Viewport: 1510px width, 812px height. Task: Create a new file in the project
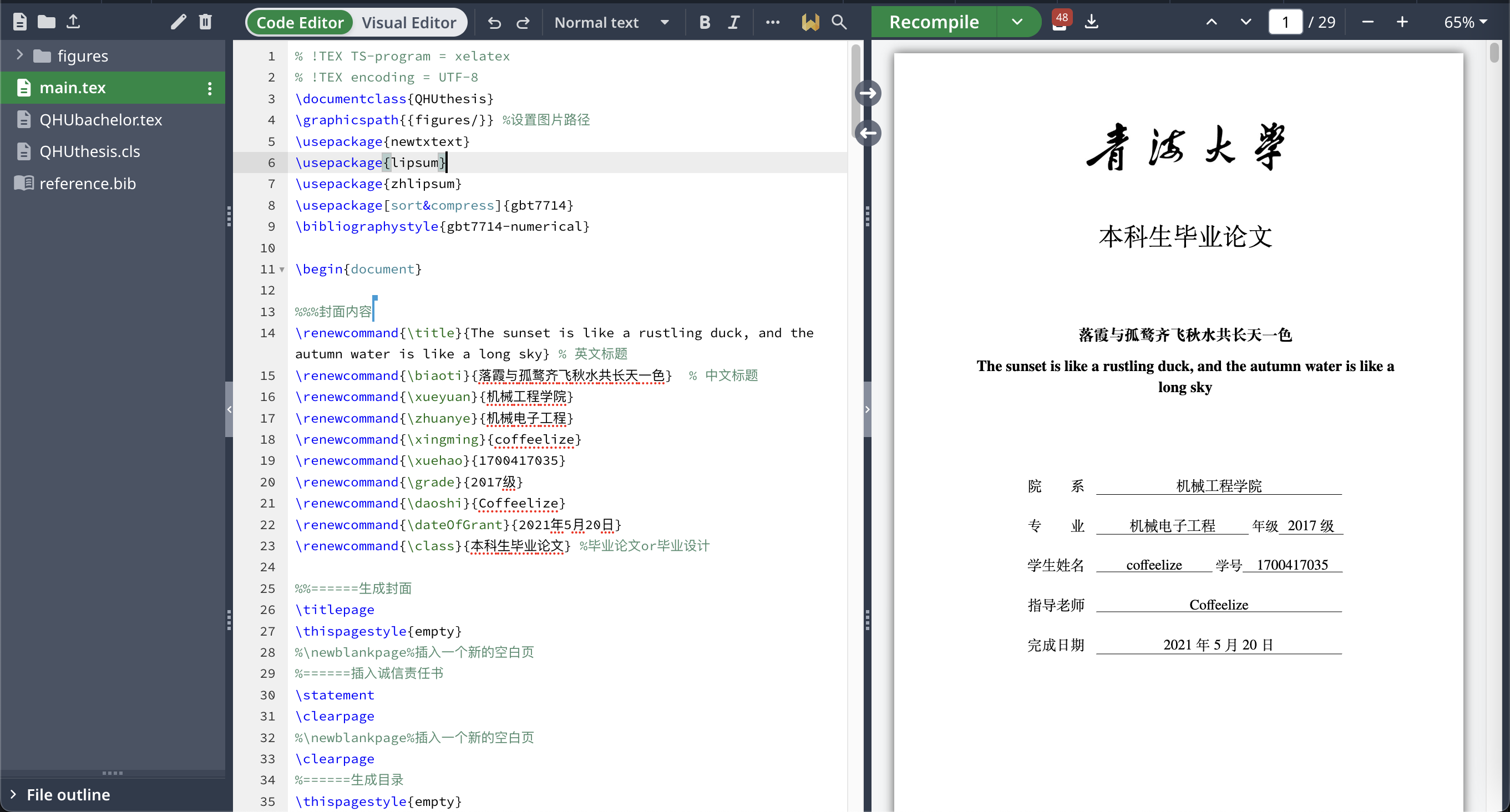[x=19, y=22]
